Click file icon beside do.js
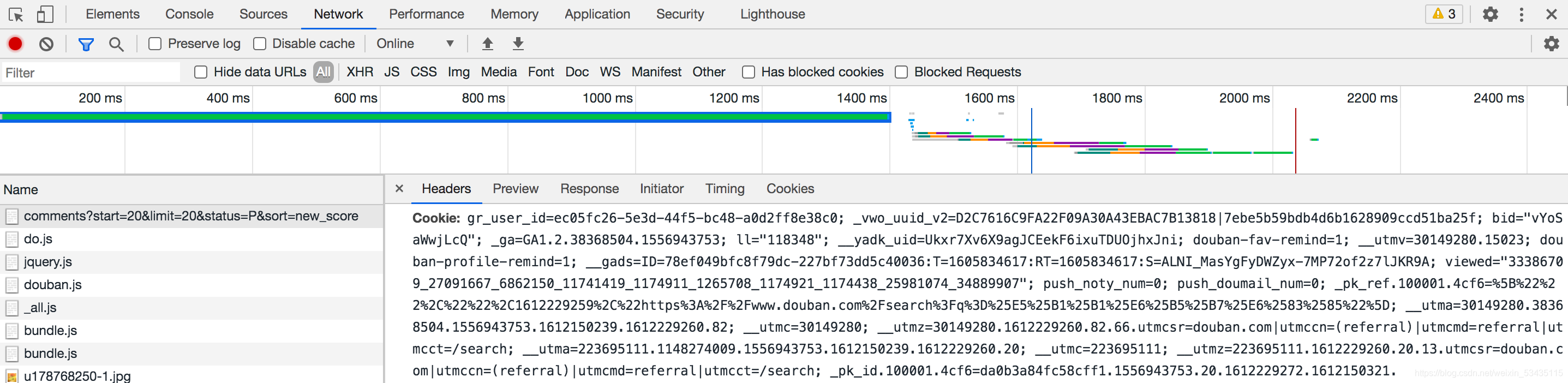1568x383 pixels. (x=11, y=240)
